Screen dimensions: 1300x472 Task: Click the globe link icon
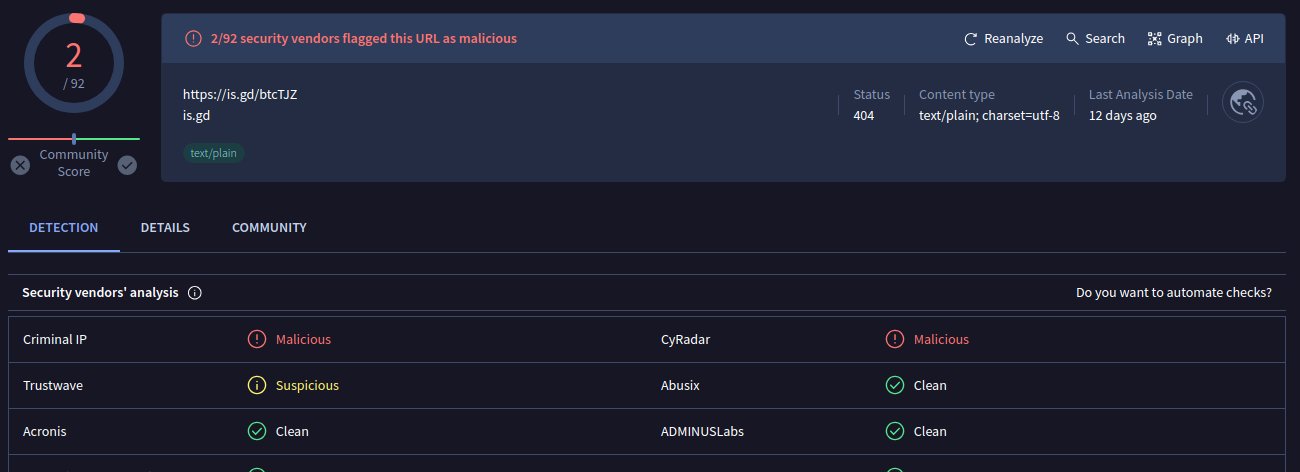click(1243, 102)
